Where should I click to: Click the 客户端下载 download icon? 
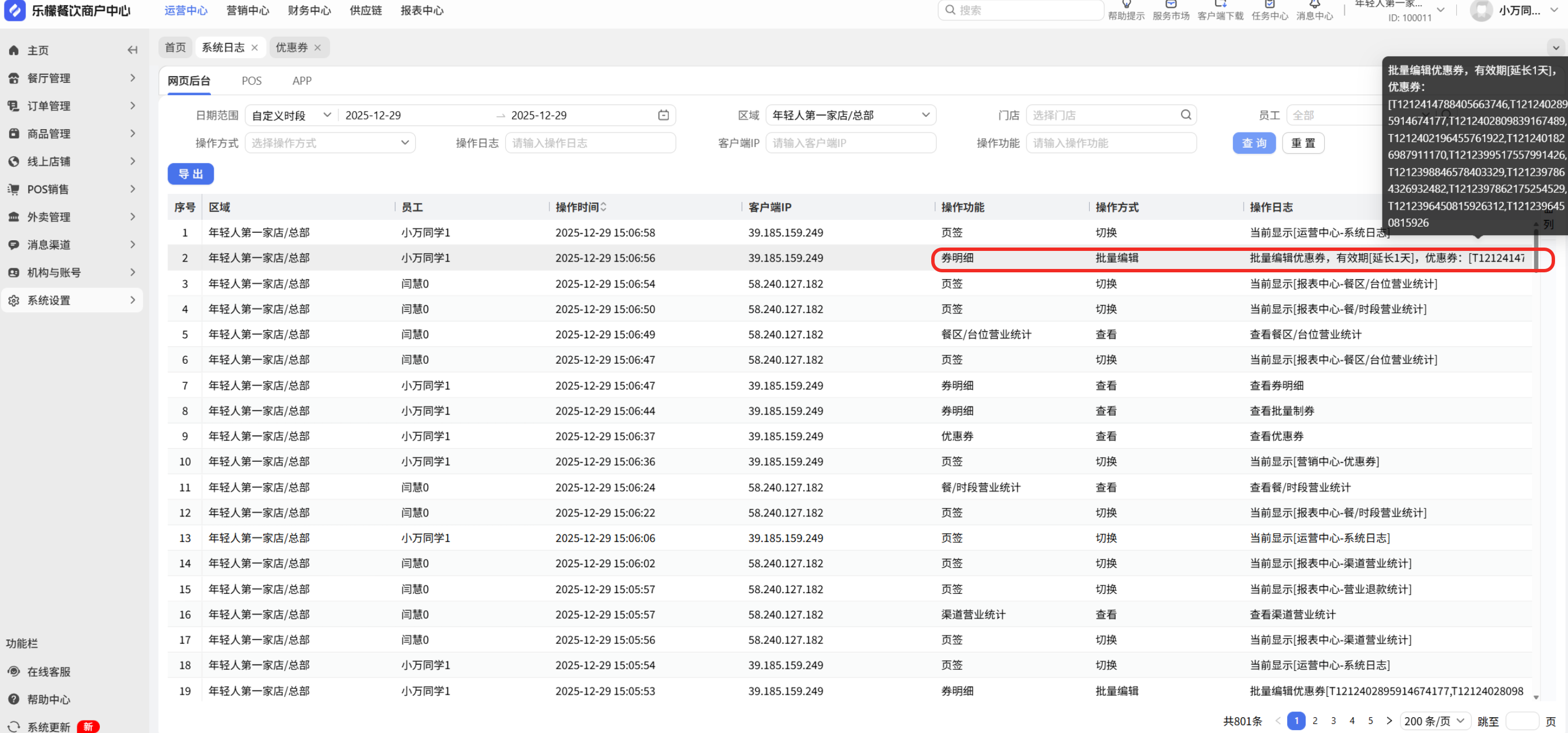click(1220, 5)
